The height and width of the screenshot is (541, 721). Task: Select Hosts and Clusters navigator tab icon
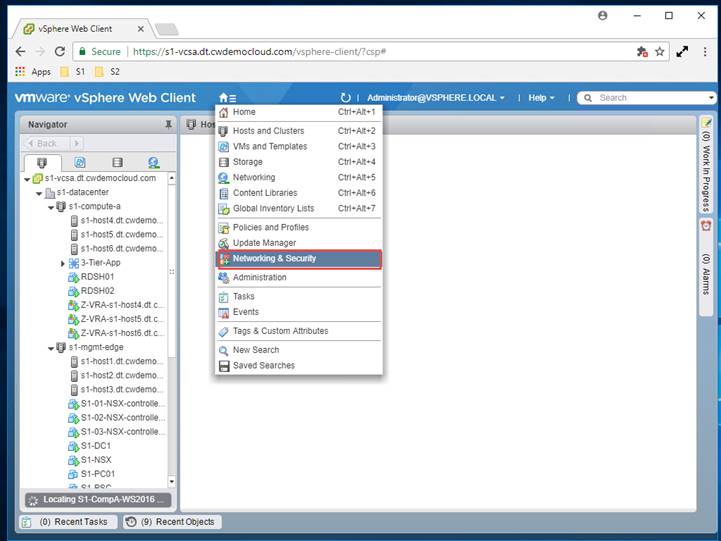click(x=42, y=163)
